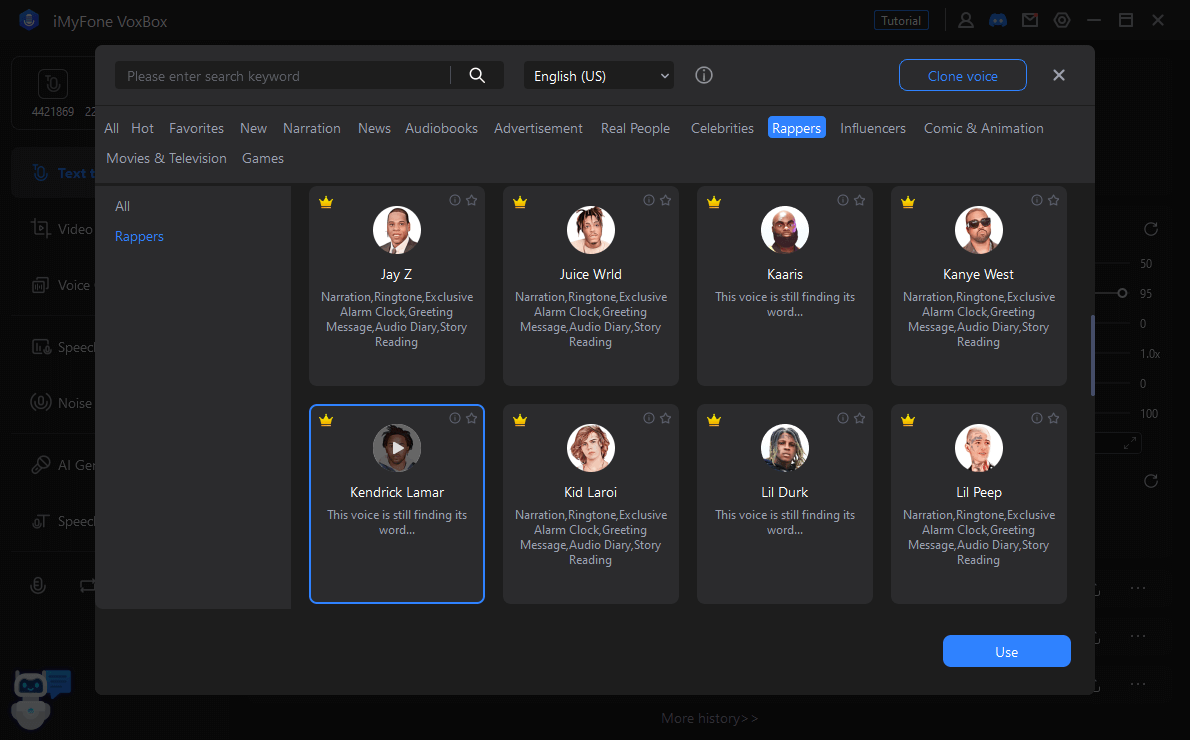Open the Games category tab
Image resolution: width=1190 pixels, height=740 pixels.
click(x=263, y=158)
